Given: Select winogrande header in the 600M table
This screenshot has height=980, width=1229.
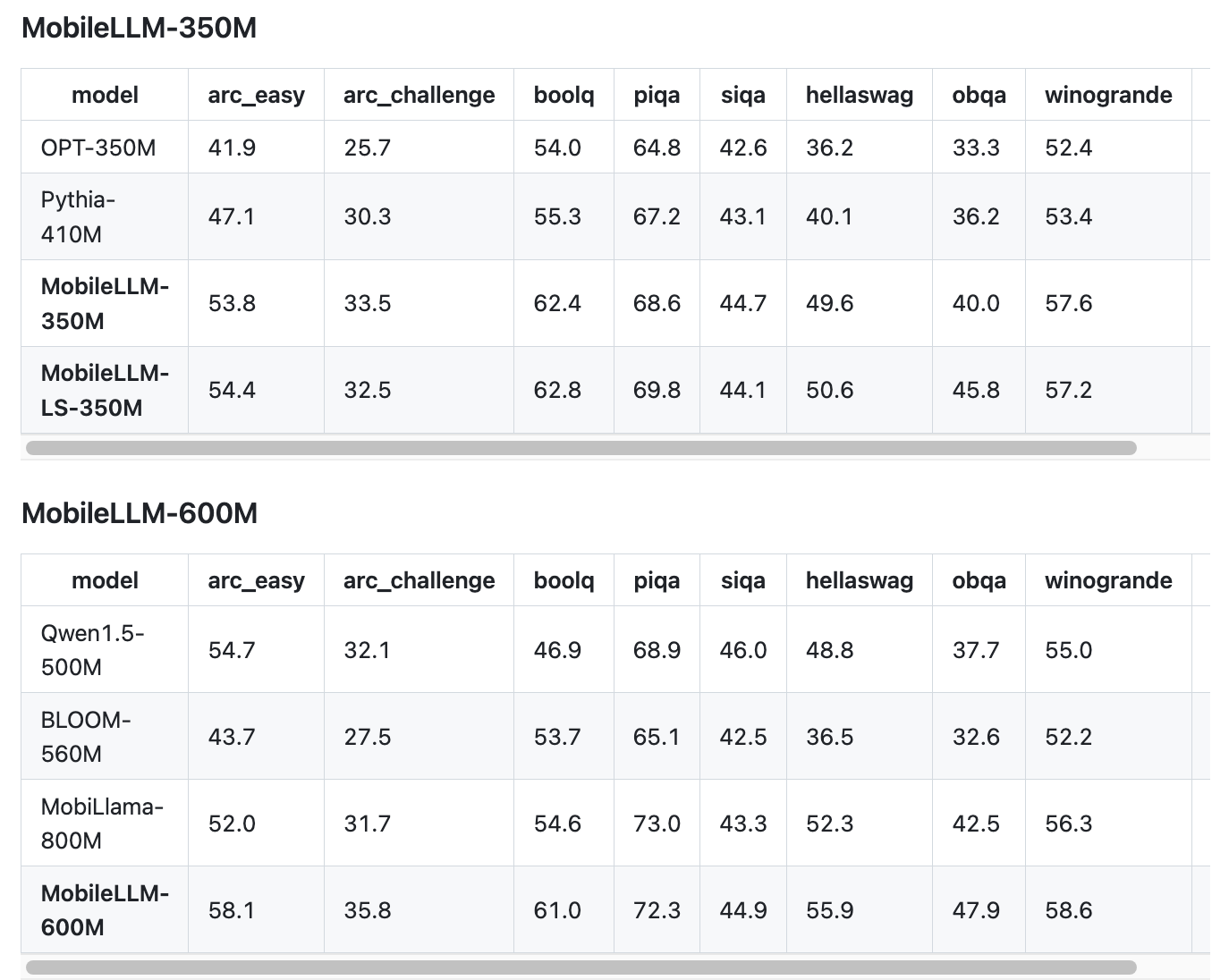Looking at the screenshot, I should pos(1108,581).
